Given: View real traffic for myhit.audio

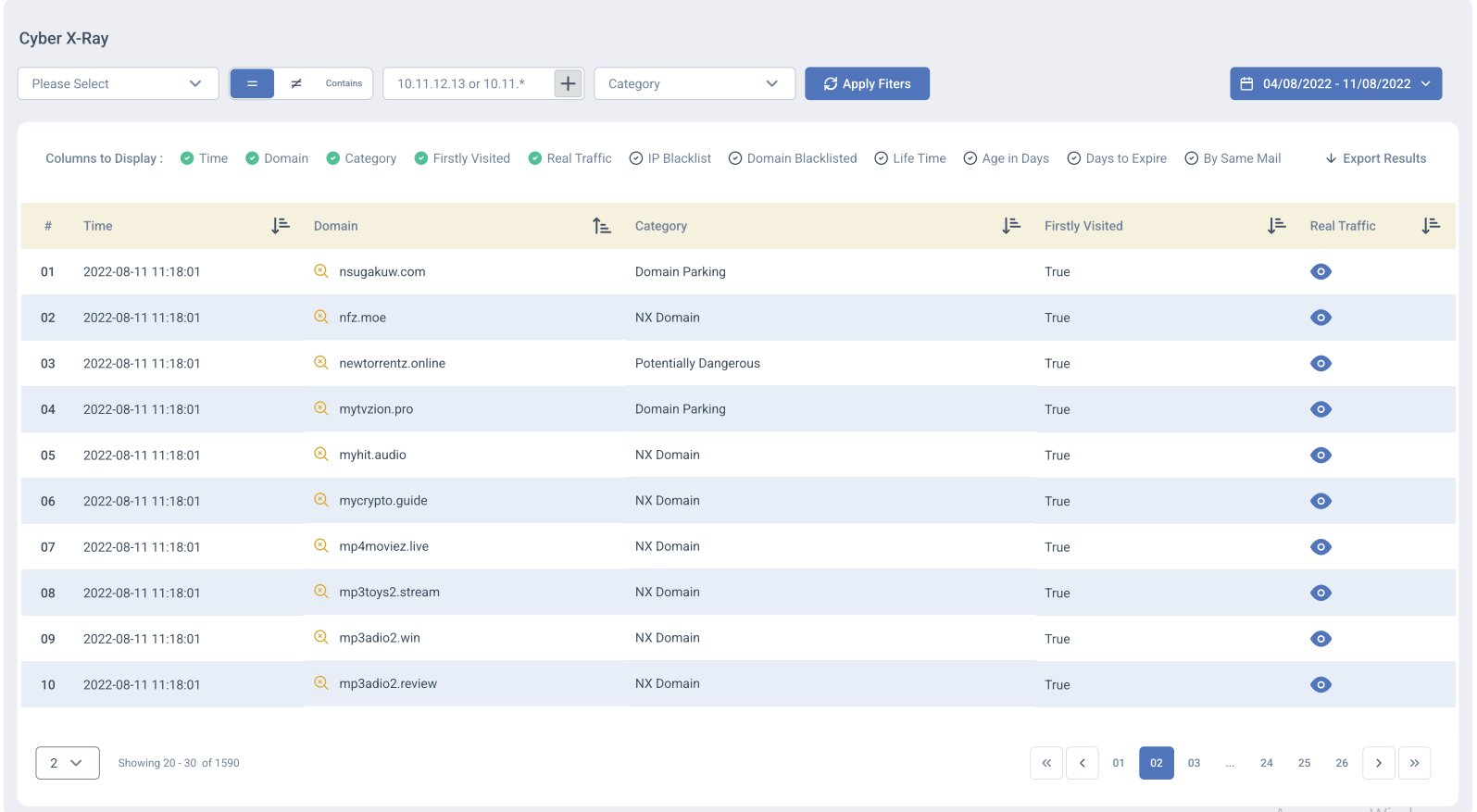Looking at the screenshot, I should (x=1321, y=455).
